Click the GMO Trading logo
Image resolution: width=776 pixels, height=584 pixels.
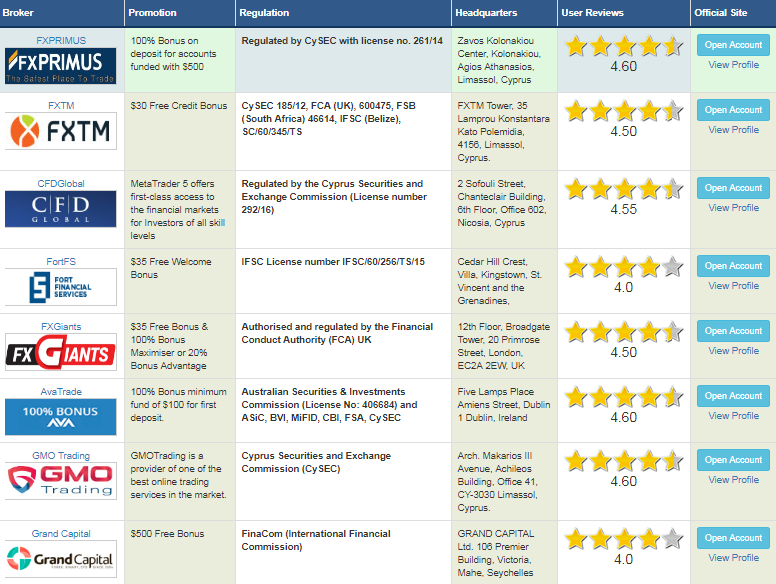tap(61, 481)
